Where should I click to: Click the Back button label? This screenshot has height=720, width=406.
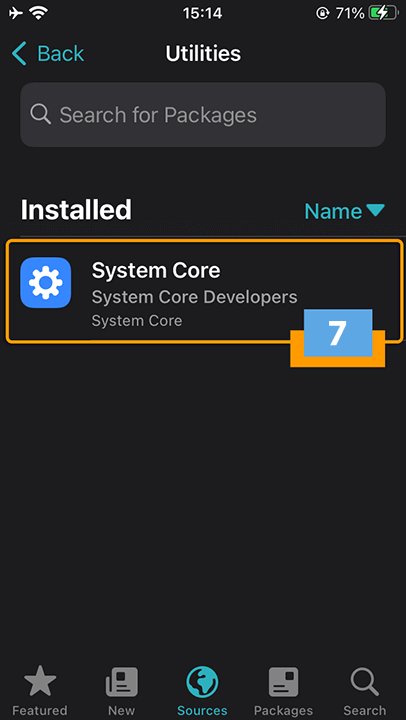(61, 53)
